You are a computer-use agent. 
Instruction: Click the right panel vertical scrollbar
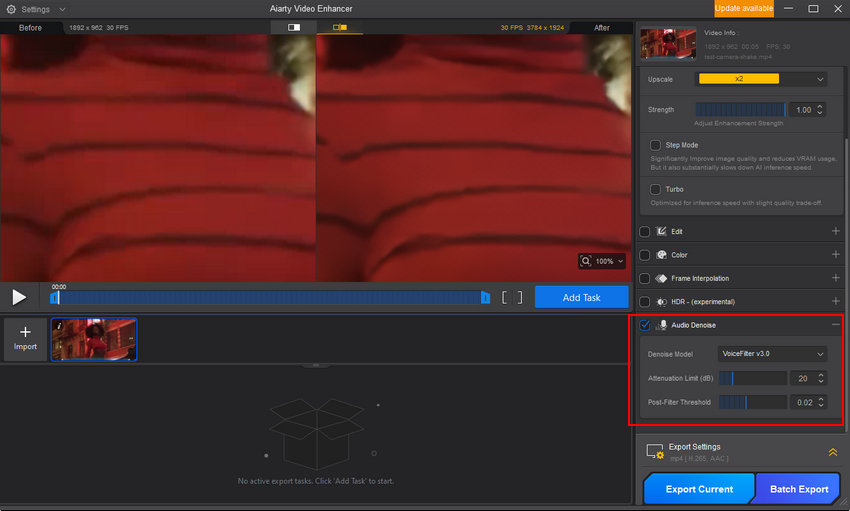[x=846, y=284]
